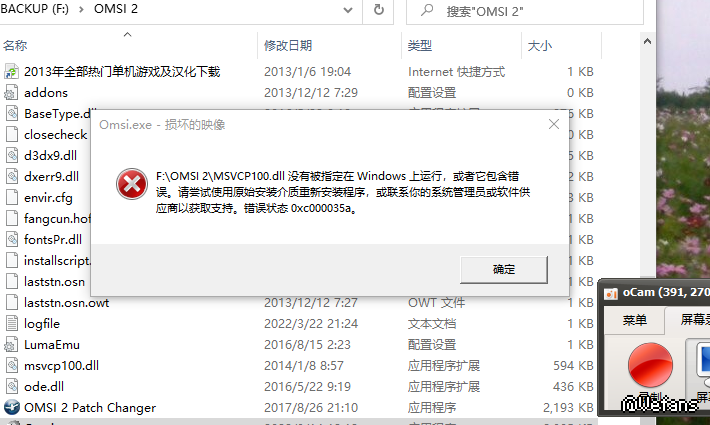Click the sort direction arrow above 名称
Image resolution: width=710 pixels, height=425 pixels.
(128, 34)
